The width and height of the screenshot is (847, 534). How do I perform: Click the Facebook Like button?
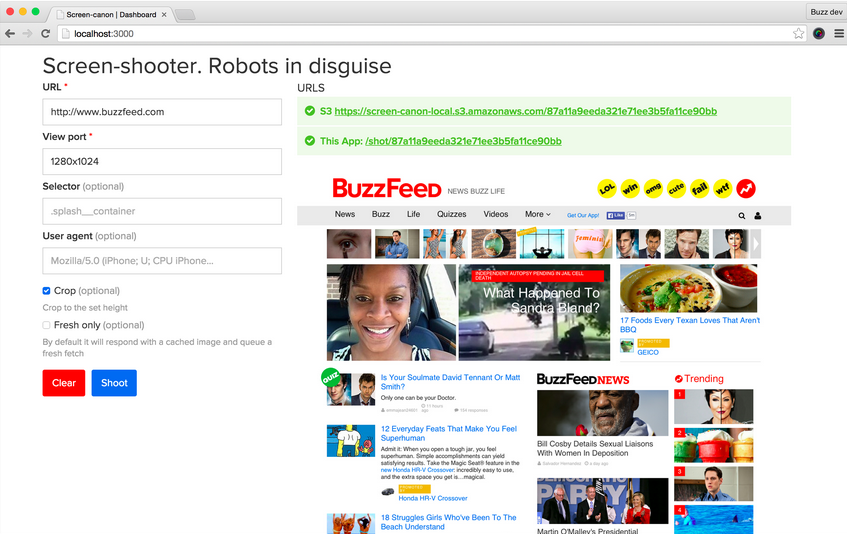coord(615,215)
